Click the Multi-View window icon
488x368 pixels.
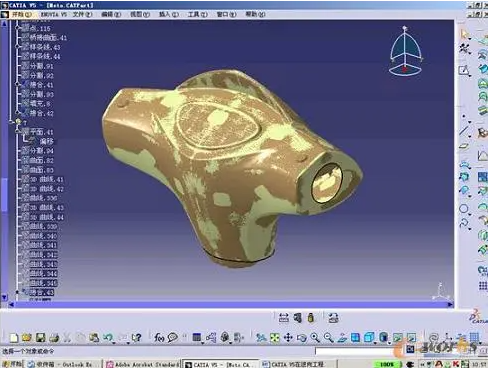[x=356, y=338]
